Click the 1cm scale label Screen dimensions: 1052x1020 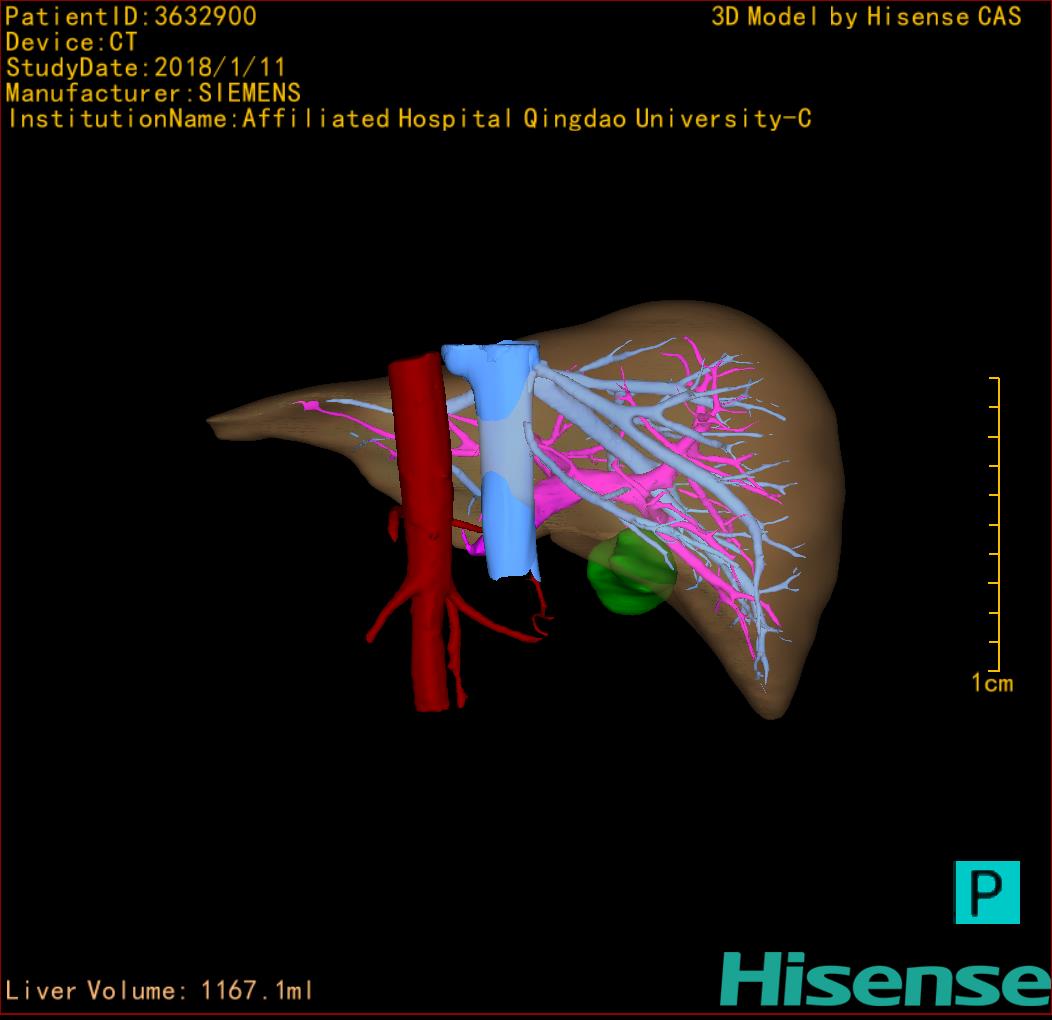point(991,684)
